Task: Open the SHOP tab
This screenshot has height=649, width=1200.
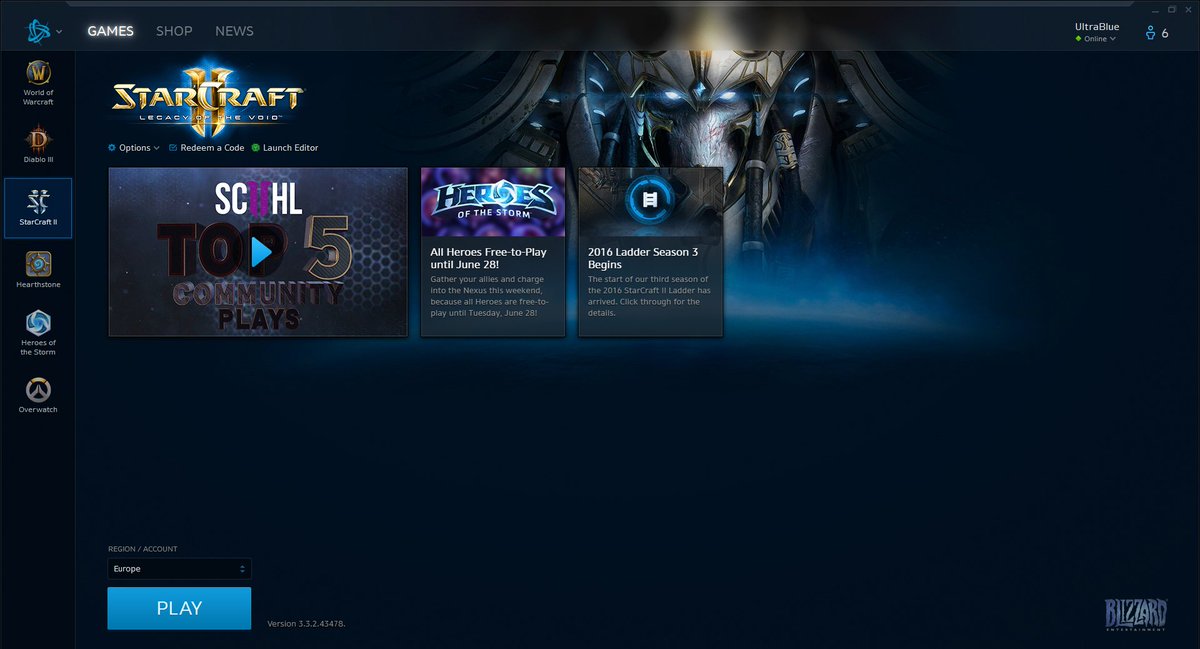Action: pyautogui.click(x=174, y=31)
